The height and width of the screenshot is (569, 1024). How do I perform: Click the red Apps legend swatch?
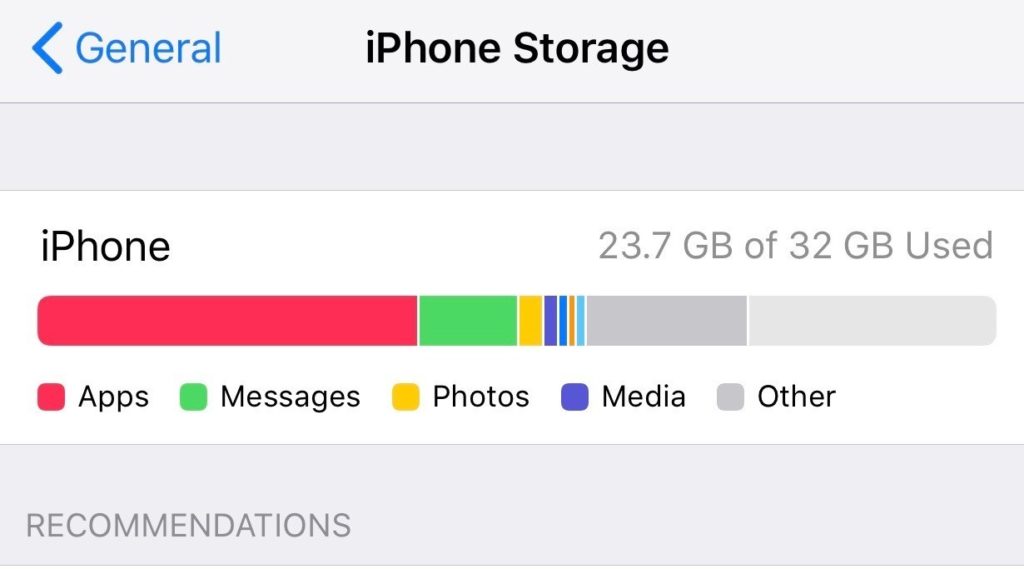tap(51, 397)
